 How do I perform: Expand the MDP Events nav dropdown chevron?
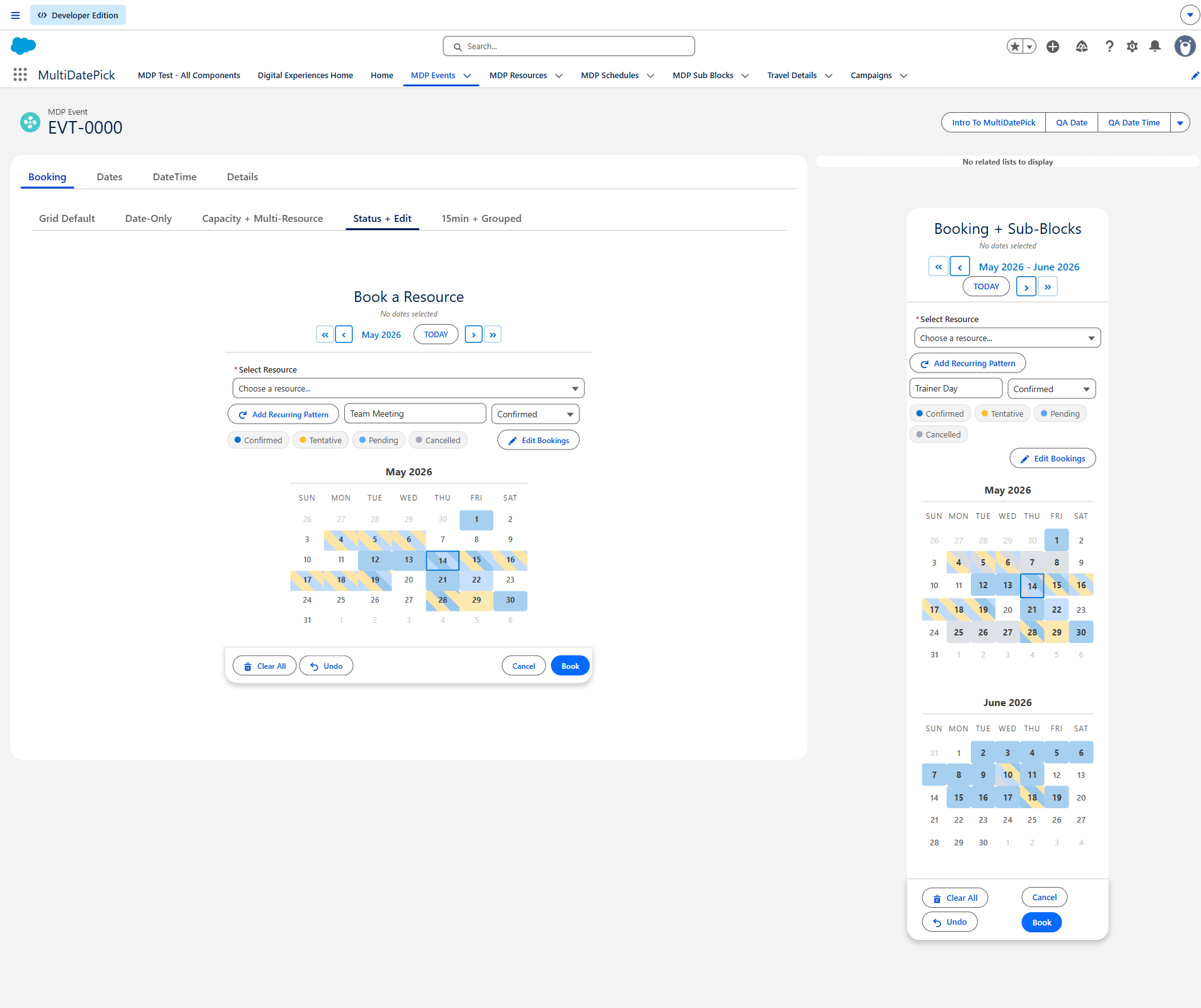pos(467,76)
